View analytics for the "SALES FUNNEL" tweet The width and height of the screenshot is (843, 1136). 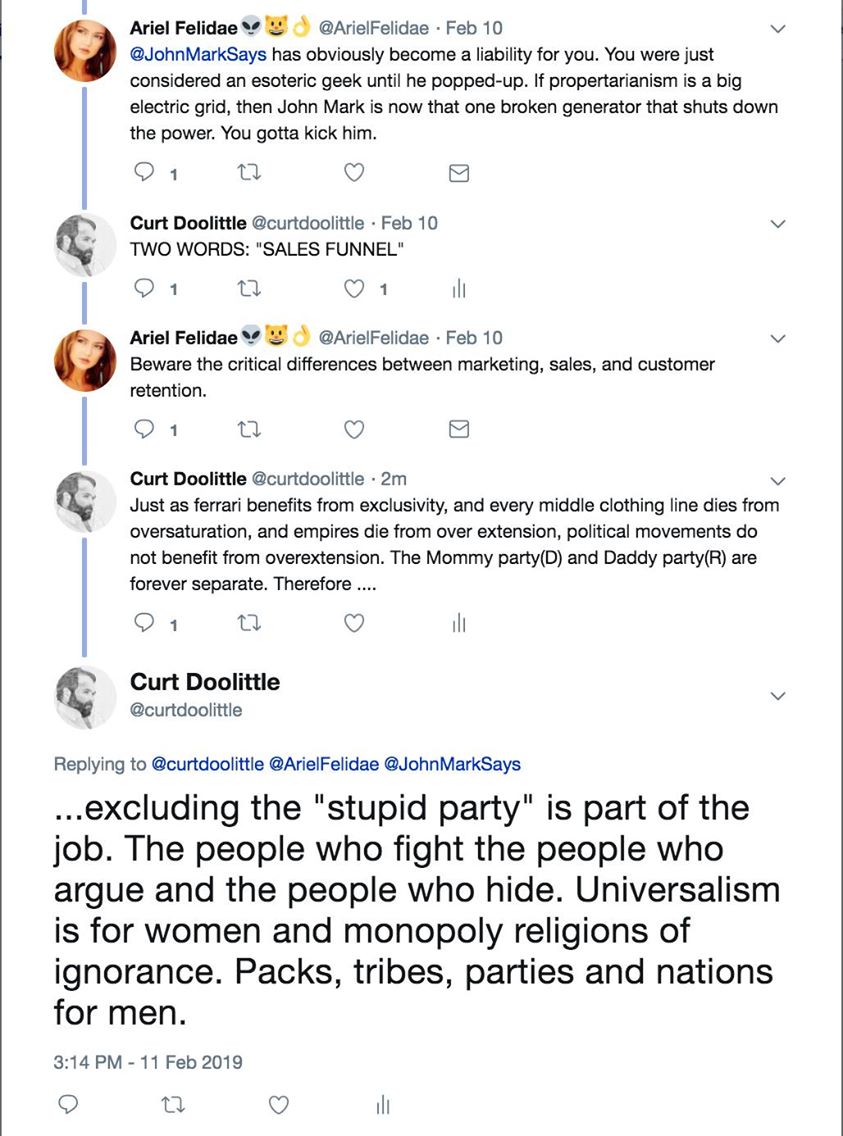point(458,290)
